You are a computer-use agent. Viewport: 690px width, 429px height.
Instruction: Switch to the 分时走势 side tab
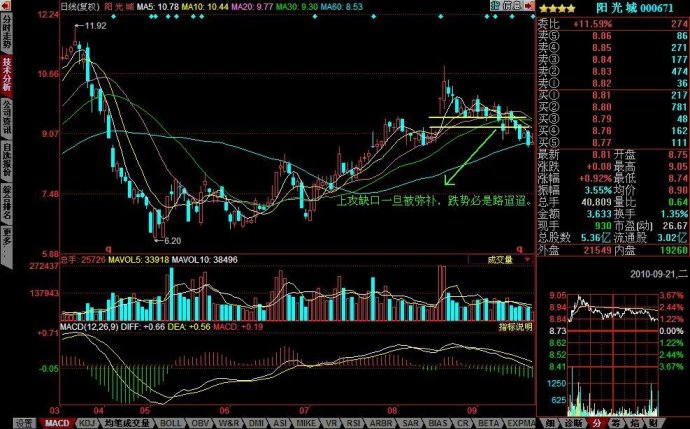7,33
